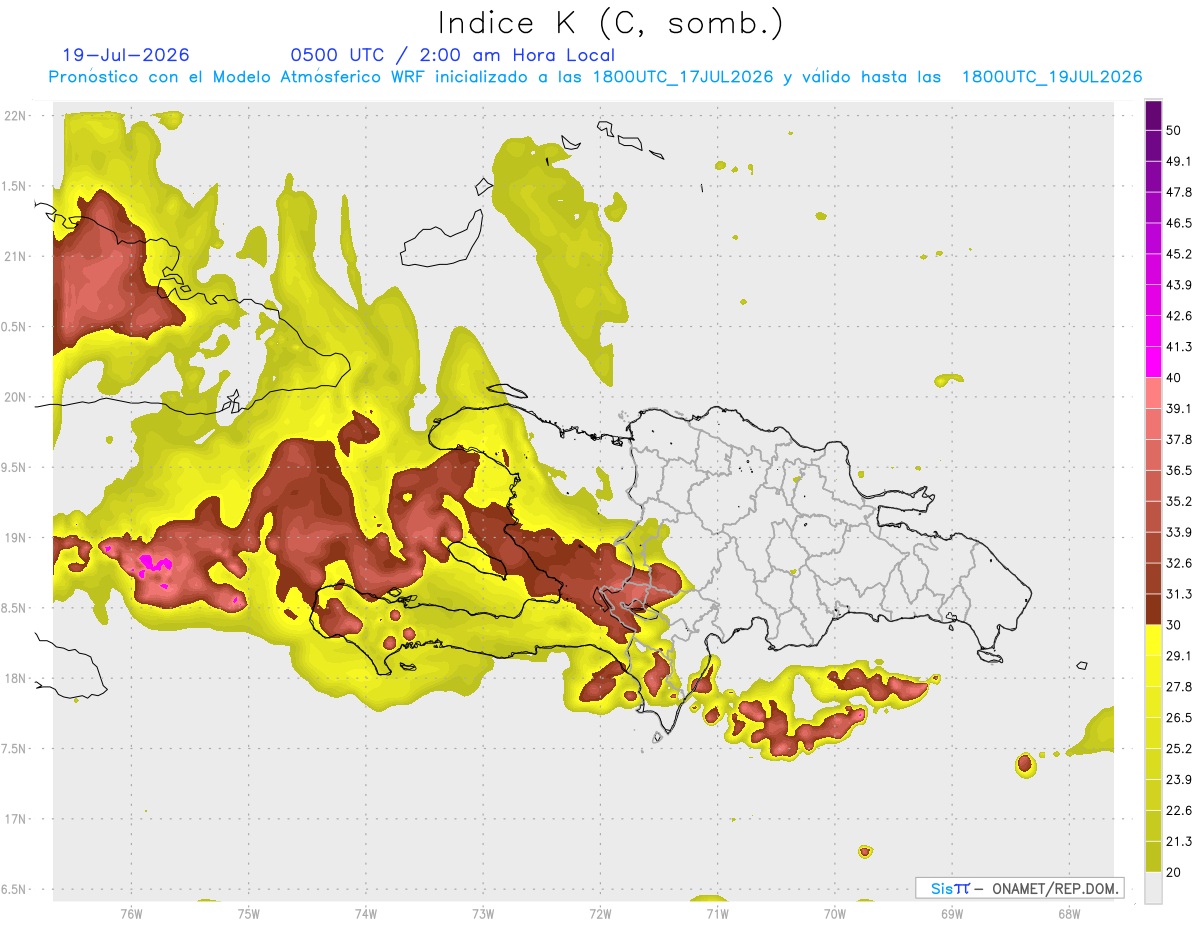Click the legend value "23.9"
This screenshot has width=1200, height=927.
(x=1179, y=780)
